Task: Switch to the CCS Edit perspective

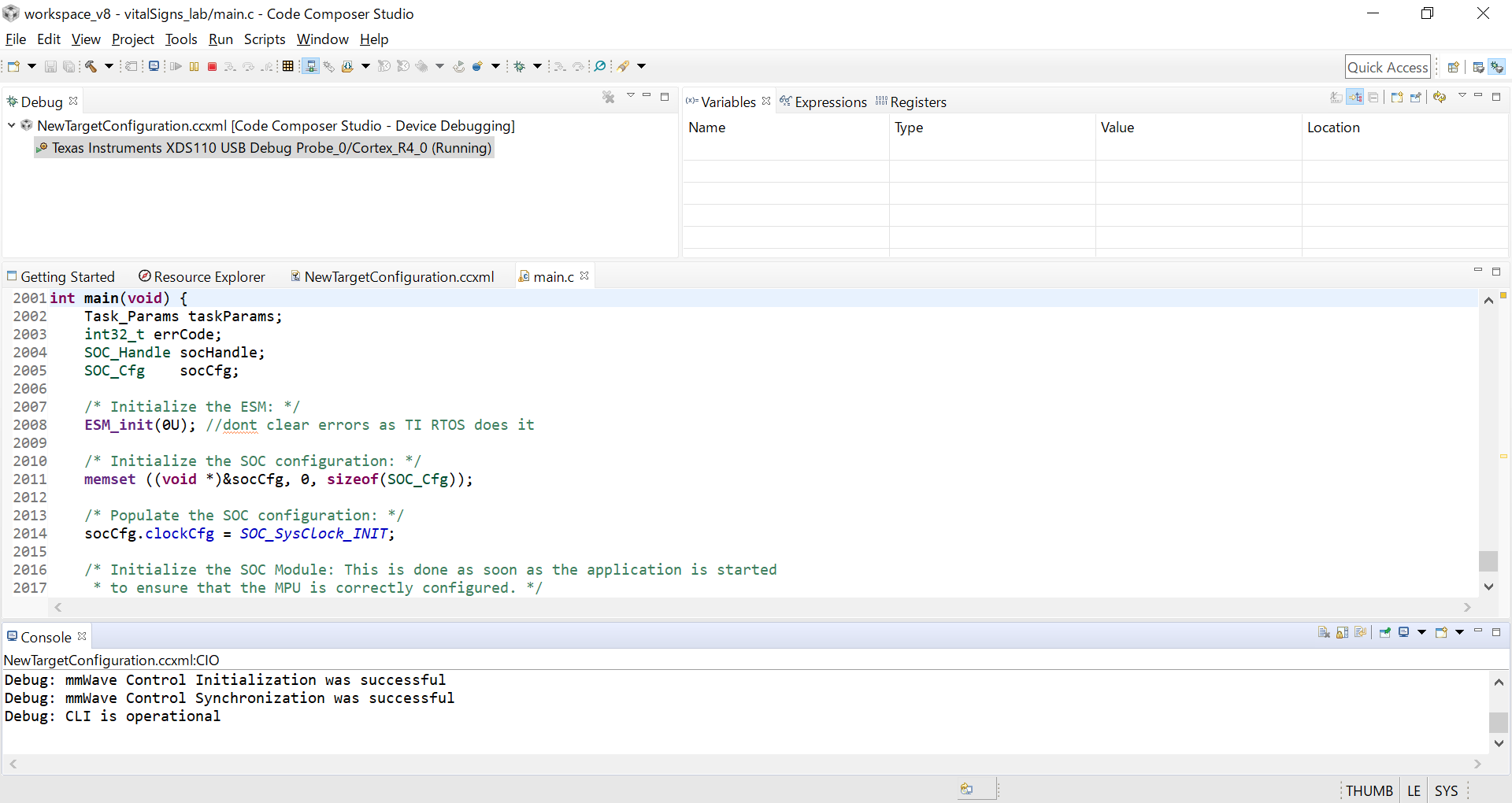Action: tap(1478, 67)
